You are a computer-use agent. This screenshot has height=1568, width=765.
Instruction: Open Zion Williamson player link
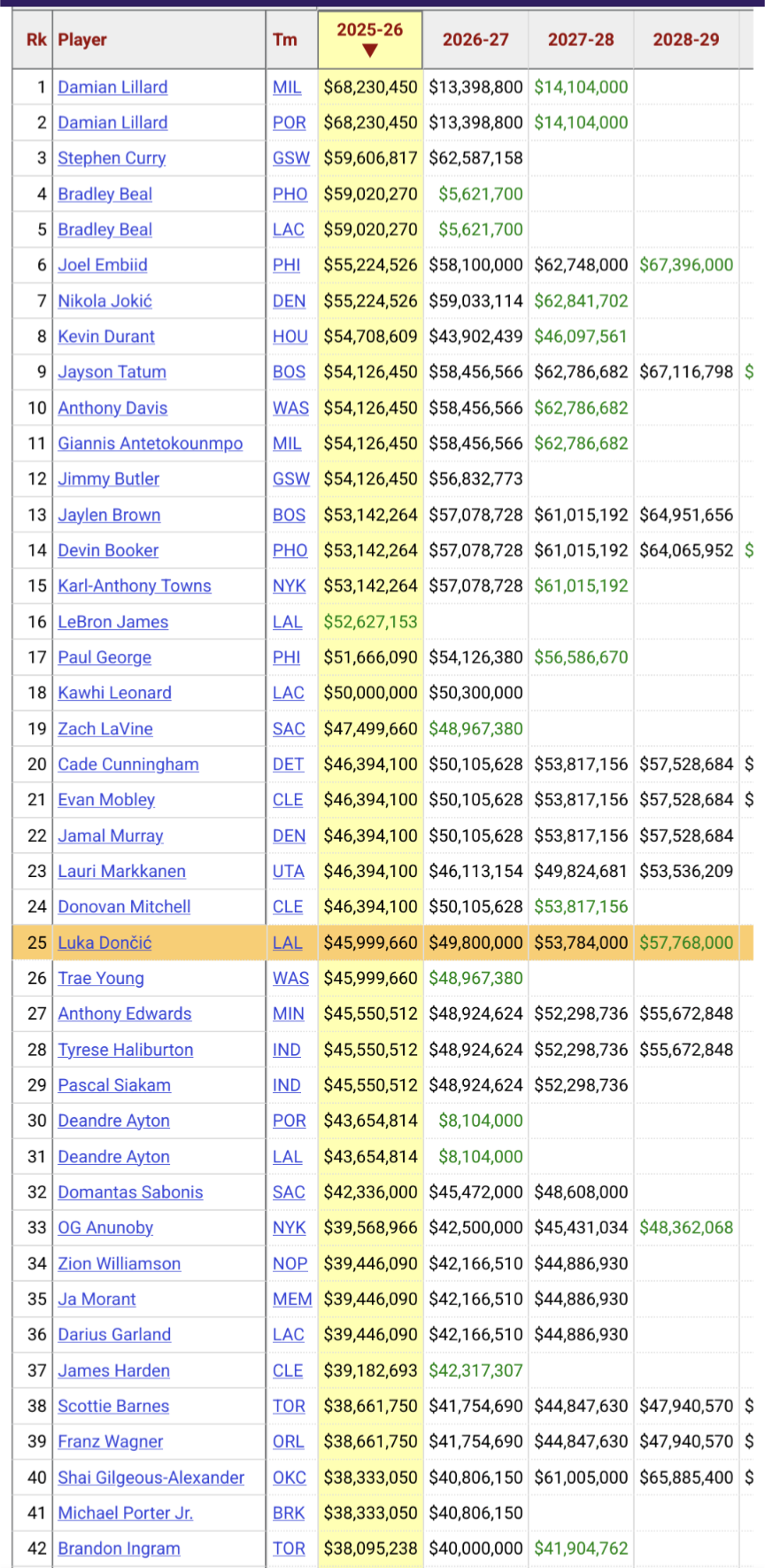click(120, 1263)
